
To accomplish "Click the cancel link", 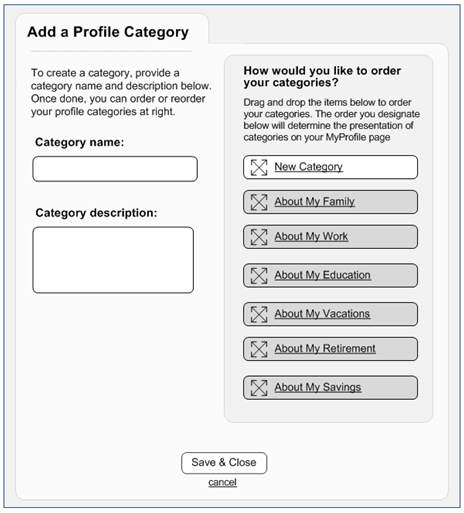I will tap(222, 482).
